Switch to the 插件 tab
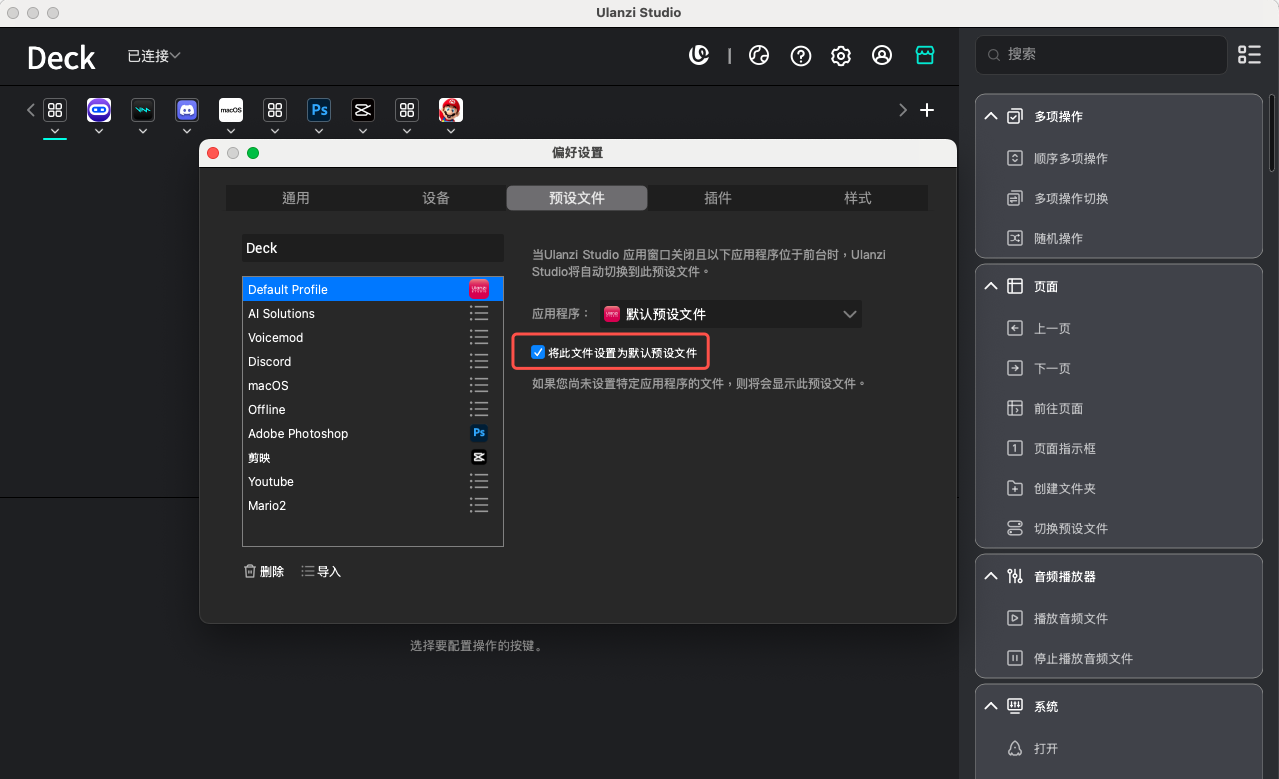 coord(717,198)
